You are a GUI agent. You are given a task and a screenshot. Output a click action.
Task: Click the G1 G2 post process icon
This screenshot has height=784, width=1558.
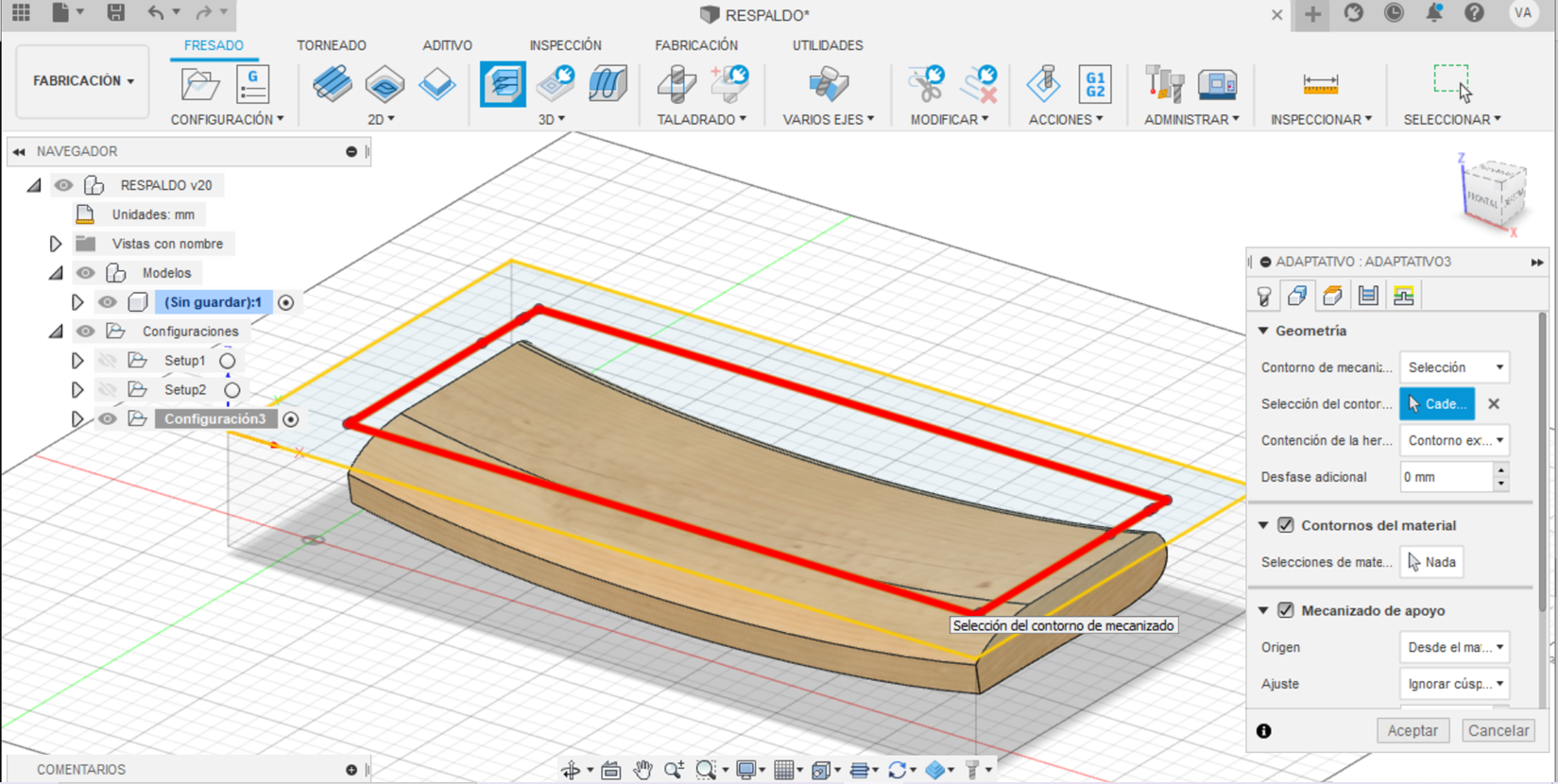pos(1095,85)
